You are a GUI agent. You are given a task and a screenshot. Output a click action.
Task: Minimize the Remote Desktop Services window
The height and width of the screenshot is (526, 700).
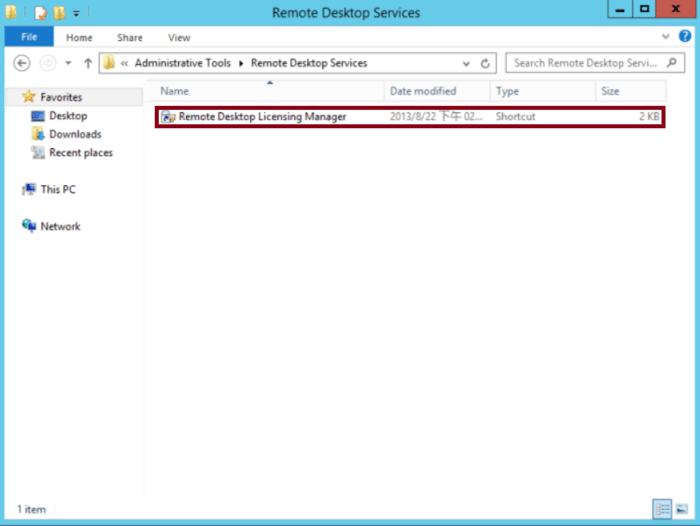[x=620, y=9]
